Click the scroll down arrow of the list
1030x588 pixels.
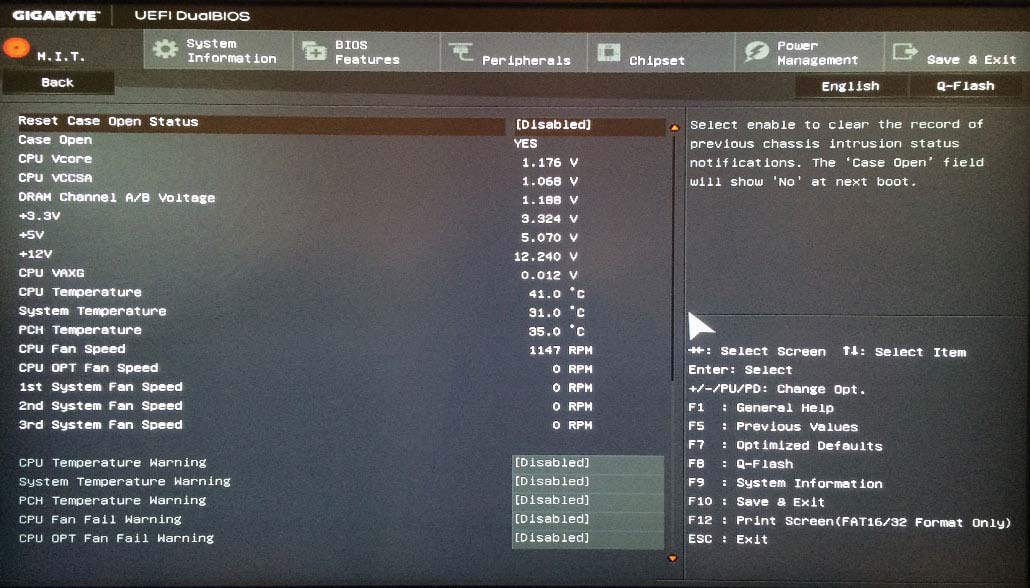click(x=672, y=558)
